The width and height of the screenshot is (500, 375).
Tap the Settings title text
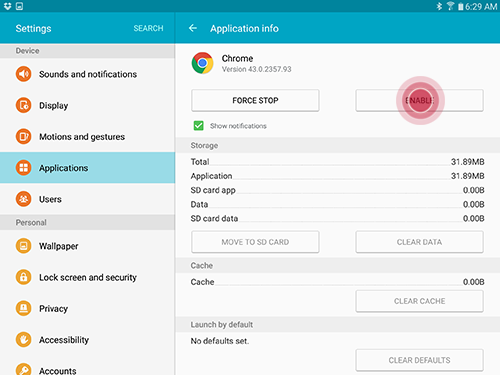[x=33, y=28]
